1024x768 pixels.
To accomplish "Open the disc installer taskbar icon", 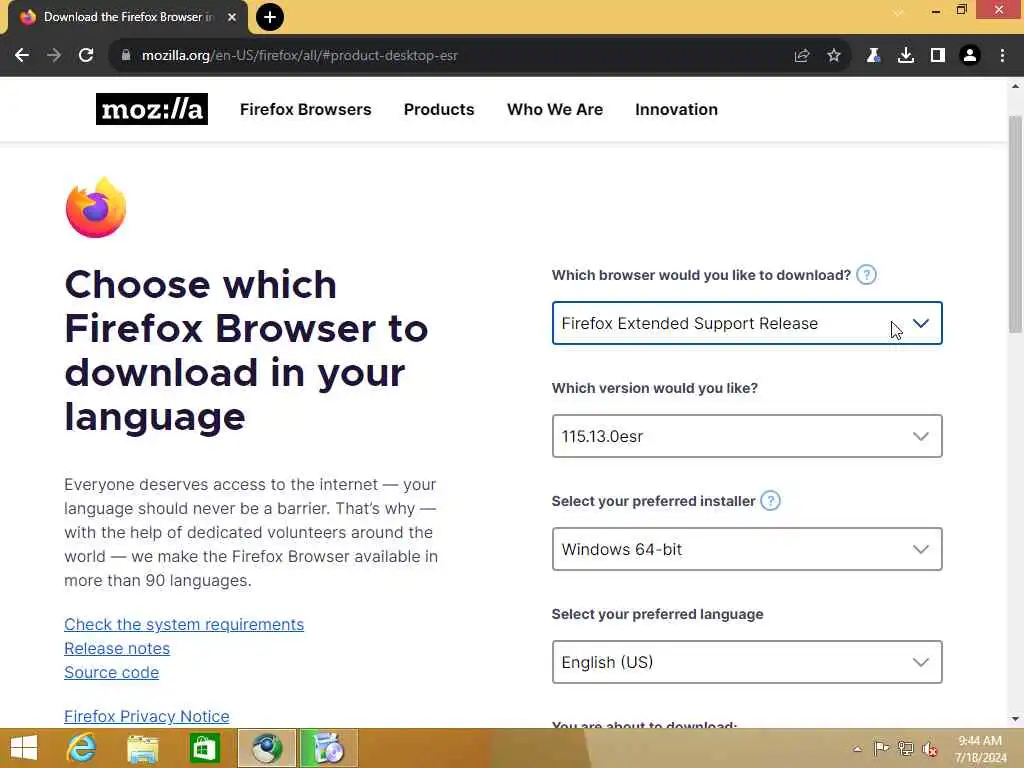I will pos(328,748).
